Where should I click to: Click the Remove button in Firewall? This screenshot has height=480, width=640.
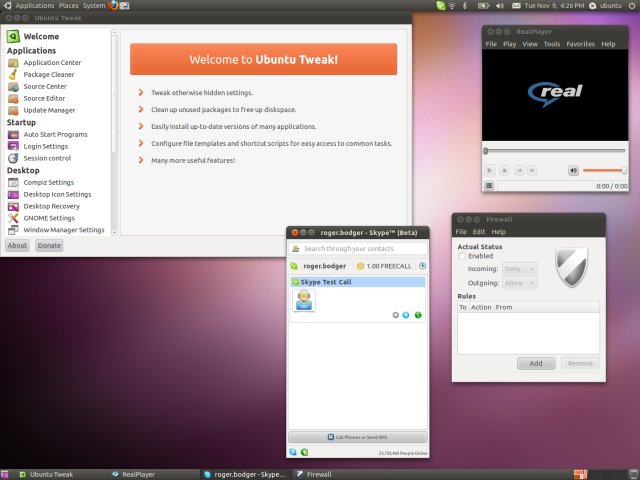click(x=580, y=363)
